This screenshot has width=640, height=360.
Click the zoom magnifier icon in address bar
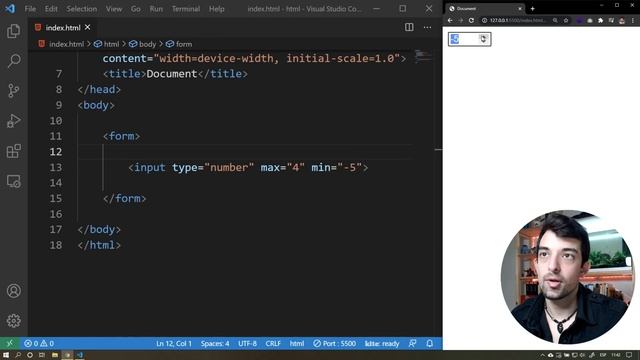(555, 20)
